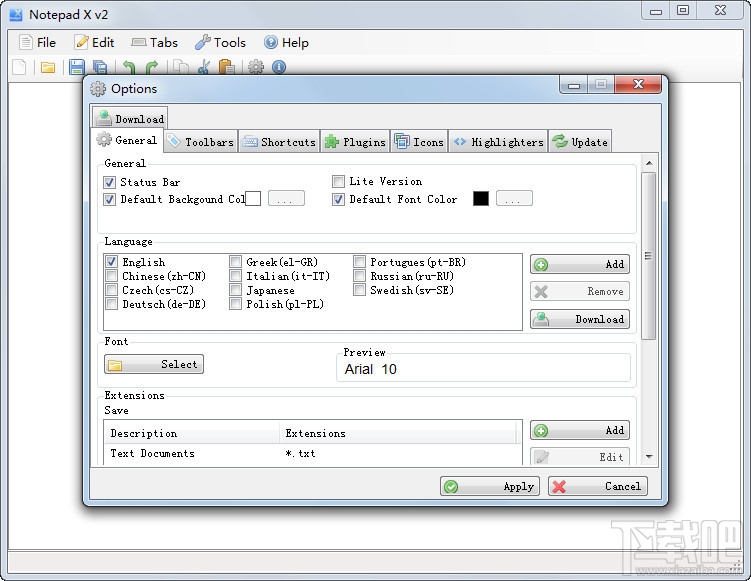Click the Undo arrow icon
This screenshot has width=751, height=581.
pos(128,67)
